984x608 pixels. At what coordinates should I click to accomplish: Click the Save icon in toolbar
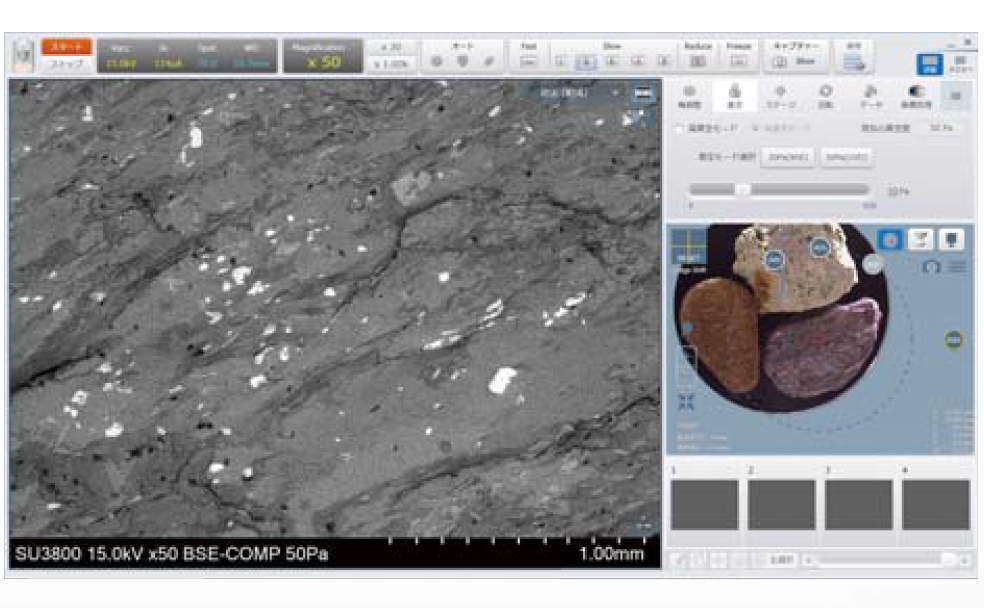tap(854, 60)
